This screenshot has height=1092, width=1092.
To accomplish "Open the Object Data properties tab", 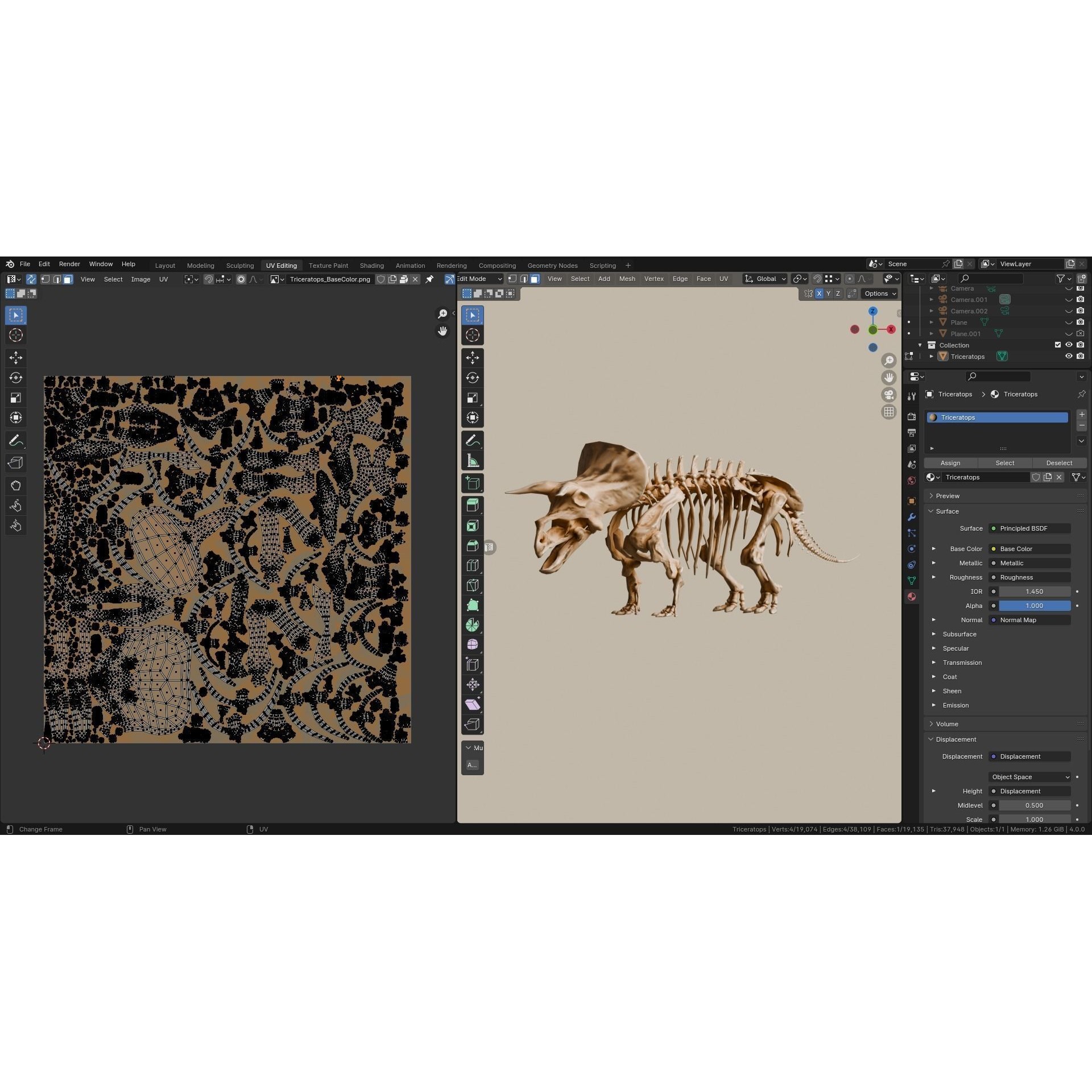I will (x=912, y=581).
